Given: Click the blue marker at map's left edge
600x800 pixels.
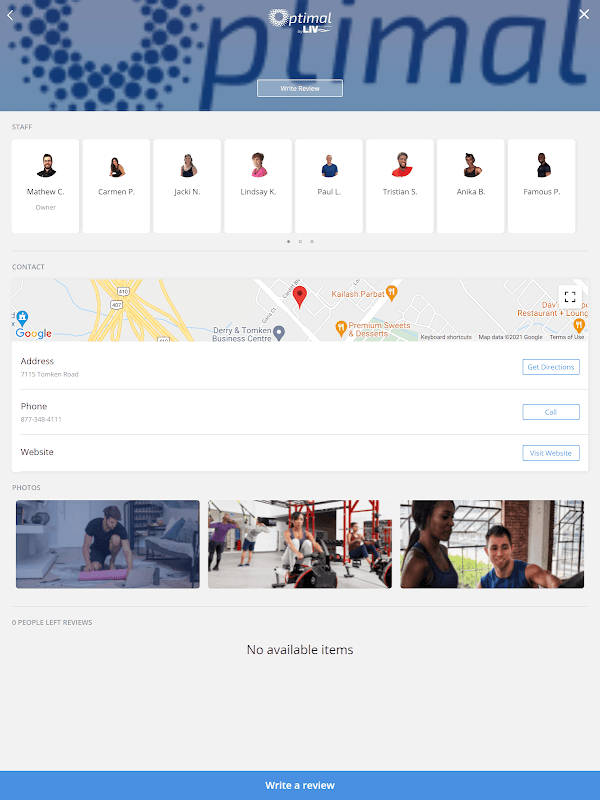Looking at the screenshot, I should pos(22,318).
